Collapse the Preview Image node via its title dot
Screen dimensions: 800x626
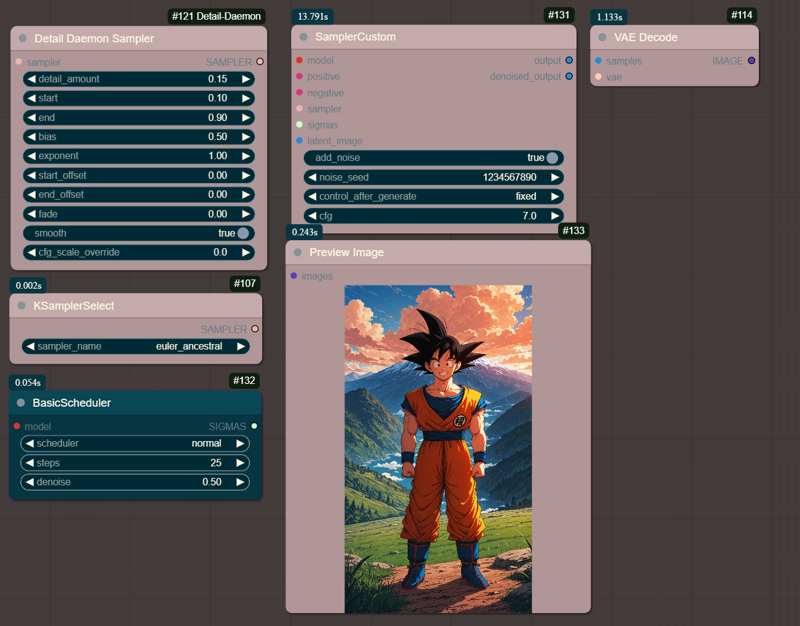click(298, 253)
